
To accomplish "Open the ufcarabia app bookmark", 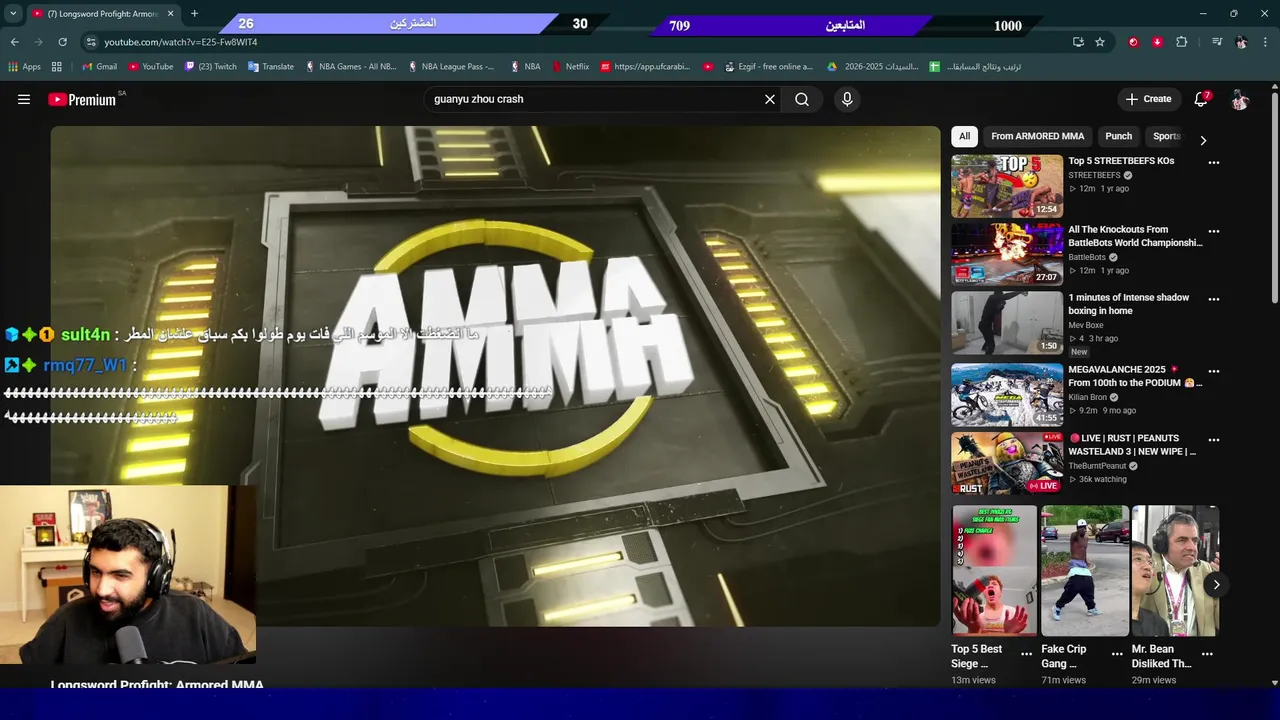I will [x=645, y=67].
